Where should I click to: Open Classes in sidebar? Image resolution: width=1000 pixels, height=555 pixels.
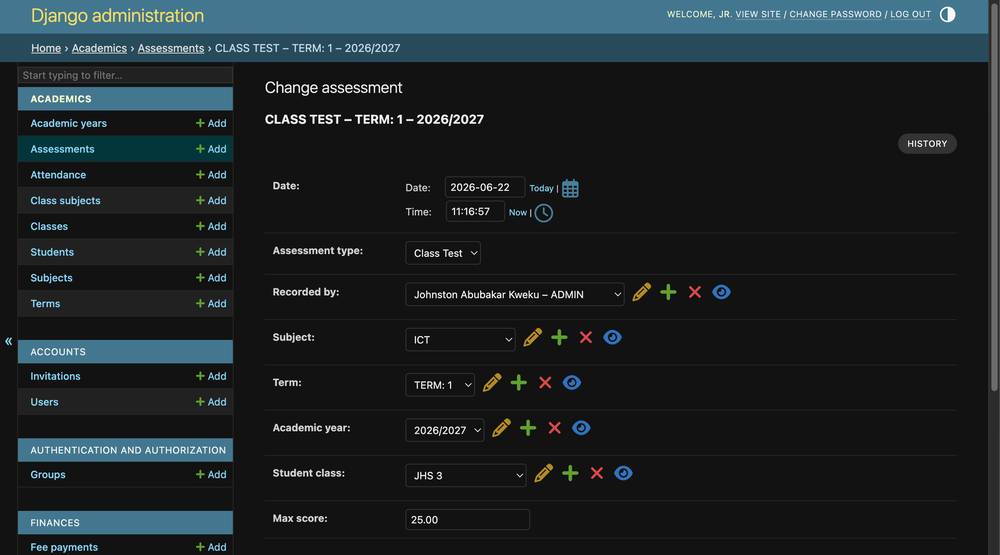click(49, 226)
